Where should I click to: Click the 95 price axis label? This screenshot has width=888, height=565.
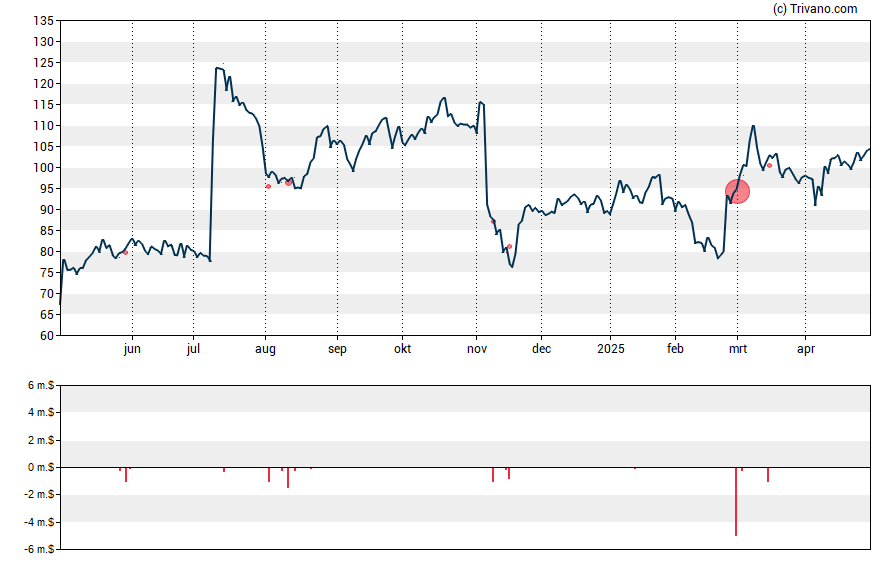tap(47, 189)
